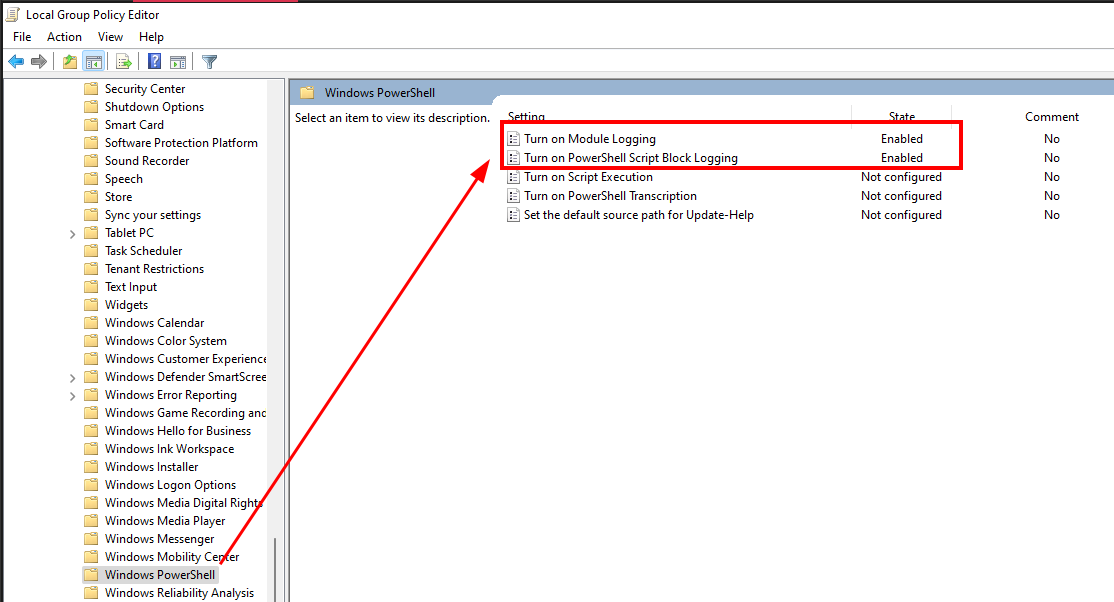This screenshot has width=1114, height=602.
Task: Expand the Windows Error Reporting node
Action: (x=72, y=396)
